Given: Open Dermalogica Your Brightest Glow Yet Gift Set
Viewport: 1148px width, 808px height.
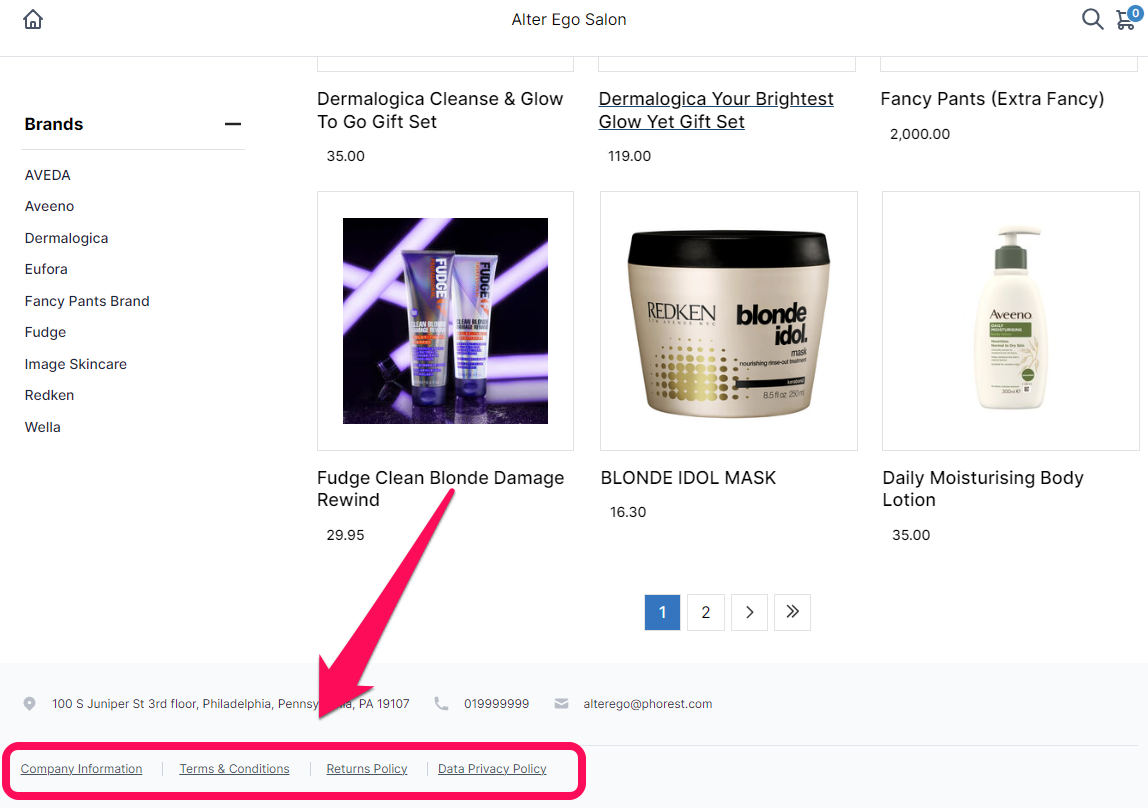Looking at the screenshot, I should [x=716, y=111].
